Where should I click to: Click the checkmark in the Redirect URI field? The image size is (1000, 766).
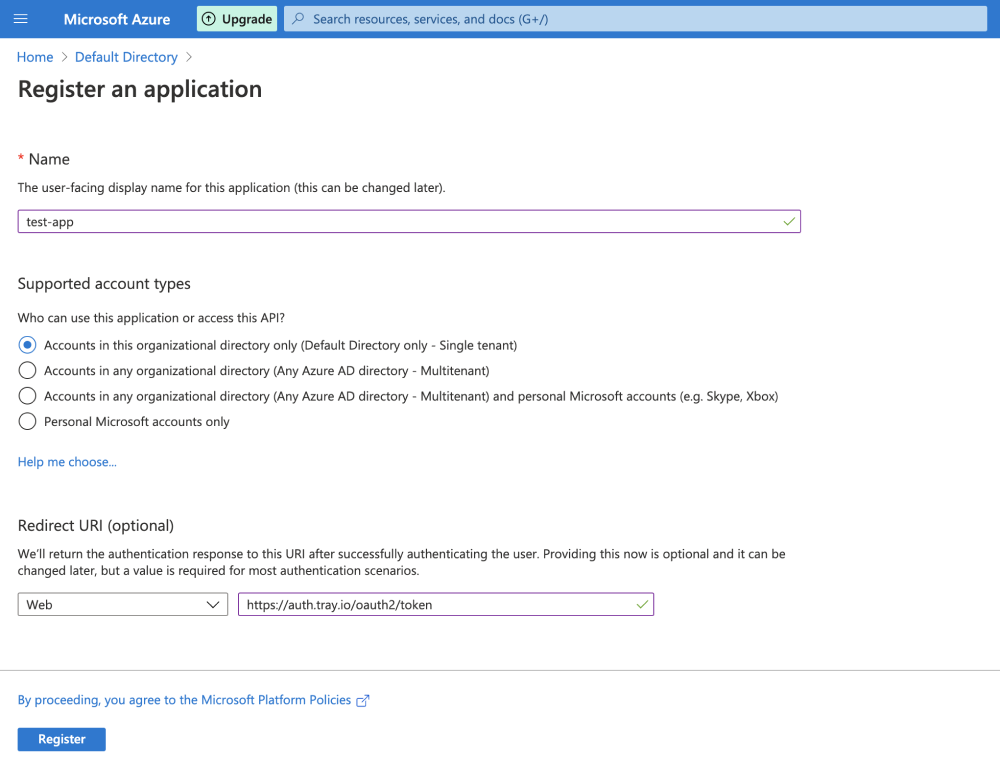click(x=641, y=604)
